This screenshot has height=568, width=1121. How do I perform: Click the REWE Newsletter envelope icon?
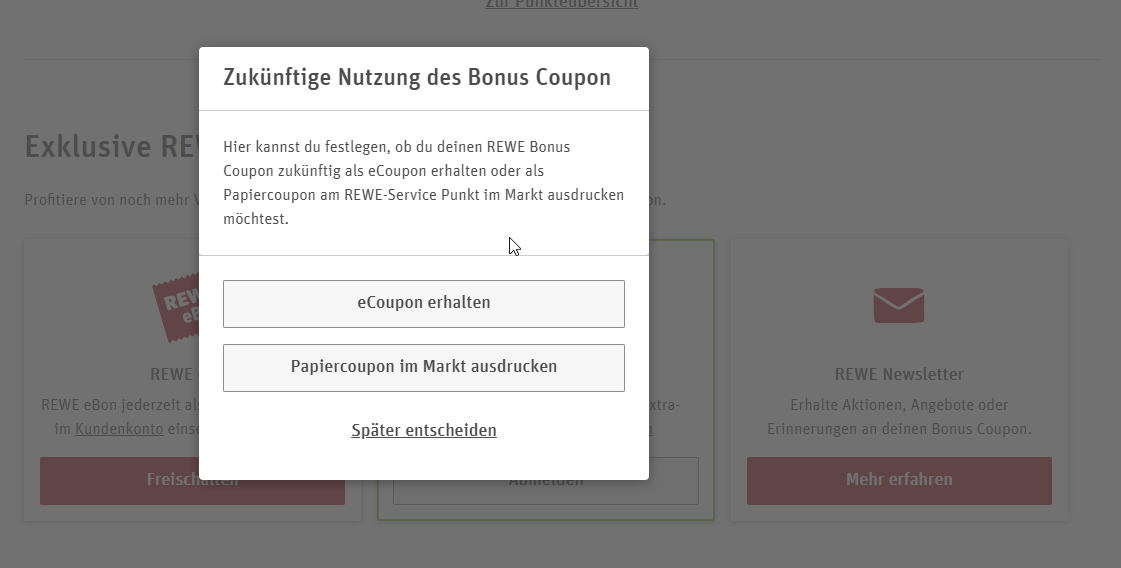click(x=899, y=305)
